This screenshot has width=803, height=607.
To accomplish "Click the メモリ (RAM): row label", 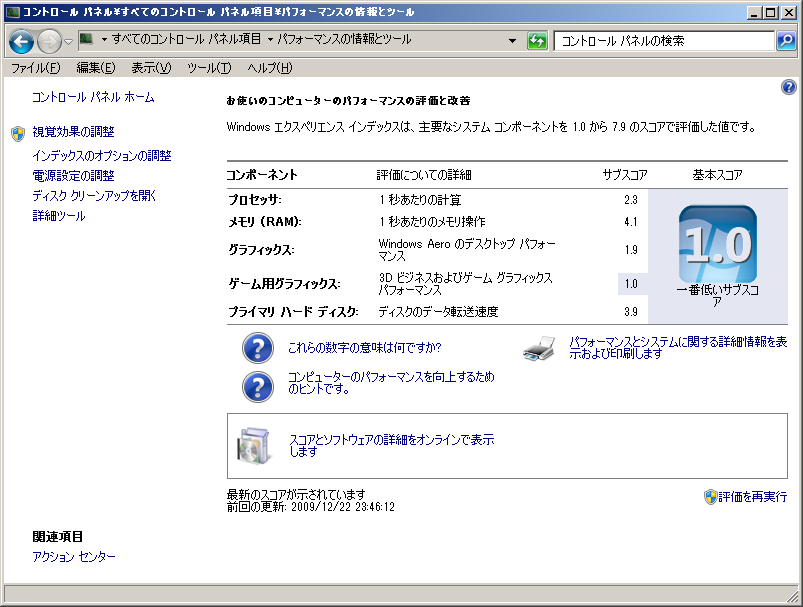I will click(x=265, y=222).
